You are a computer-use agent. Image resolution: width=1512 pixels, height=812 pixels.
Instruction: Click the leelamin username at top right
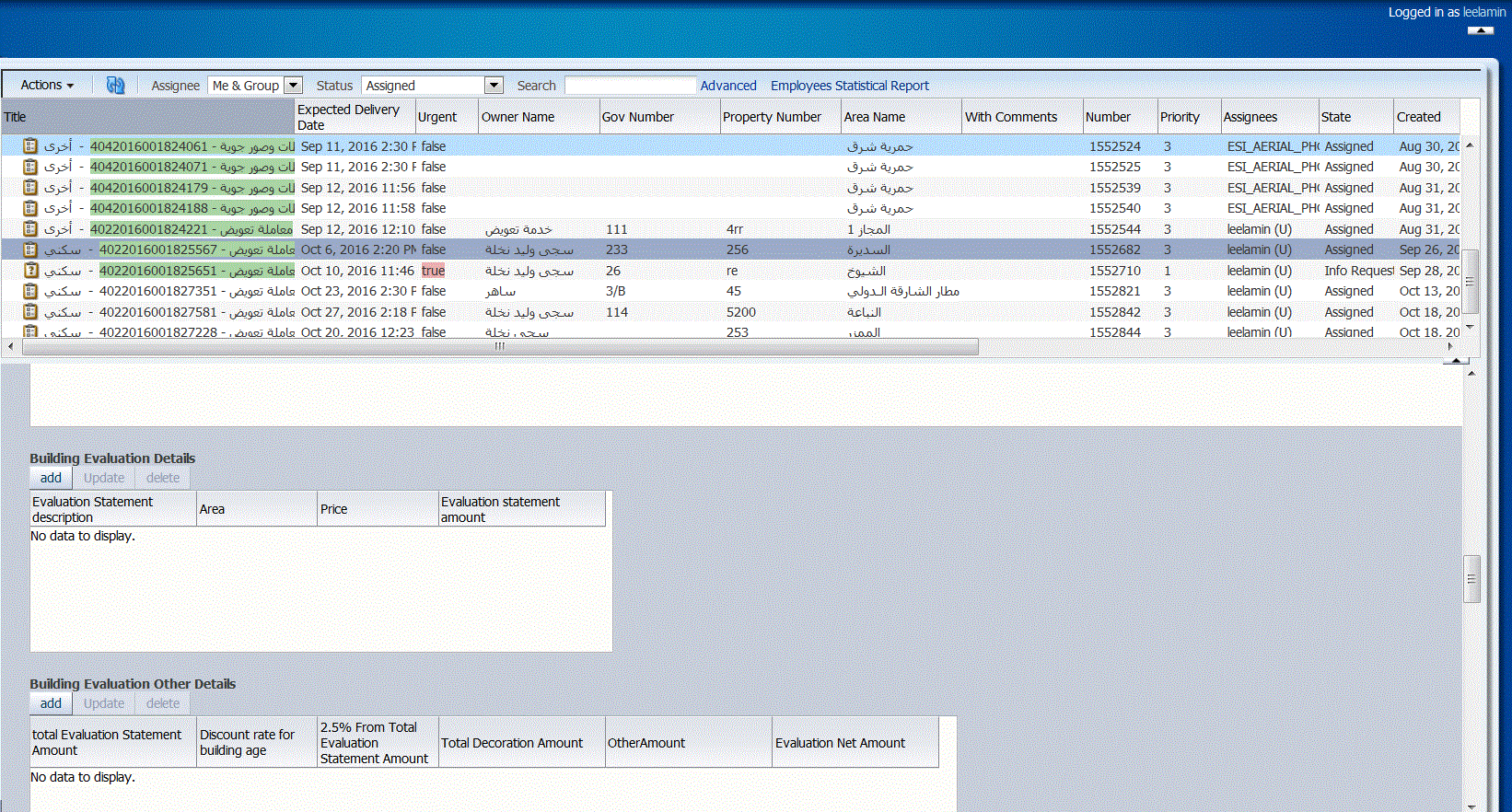[1484, 12]
